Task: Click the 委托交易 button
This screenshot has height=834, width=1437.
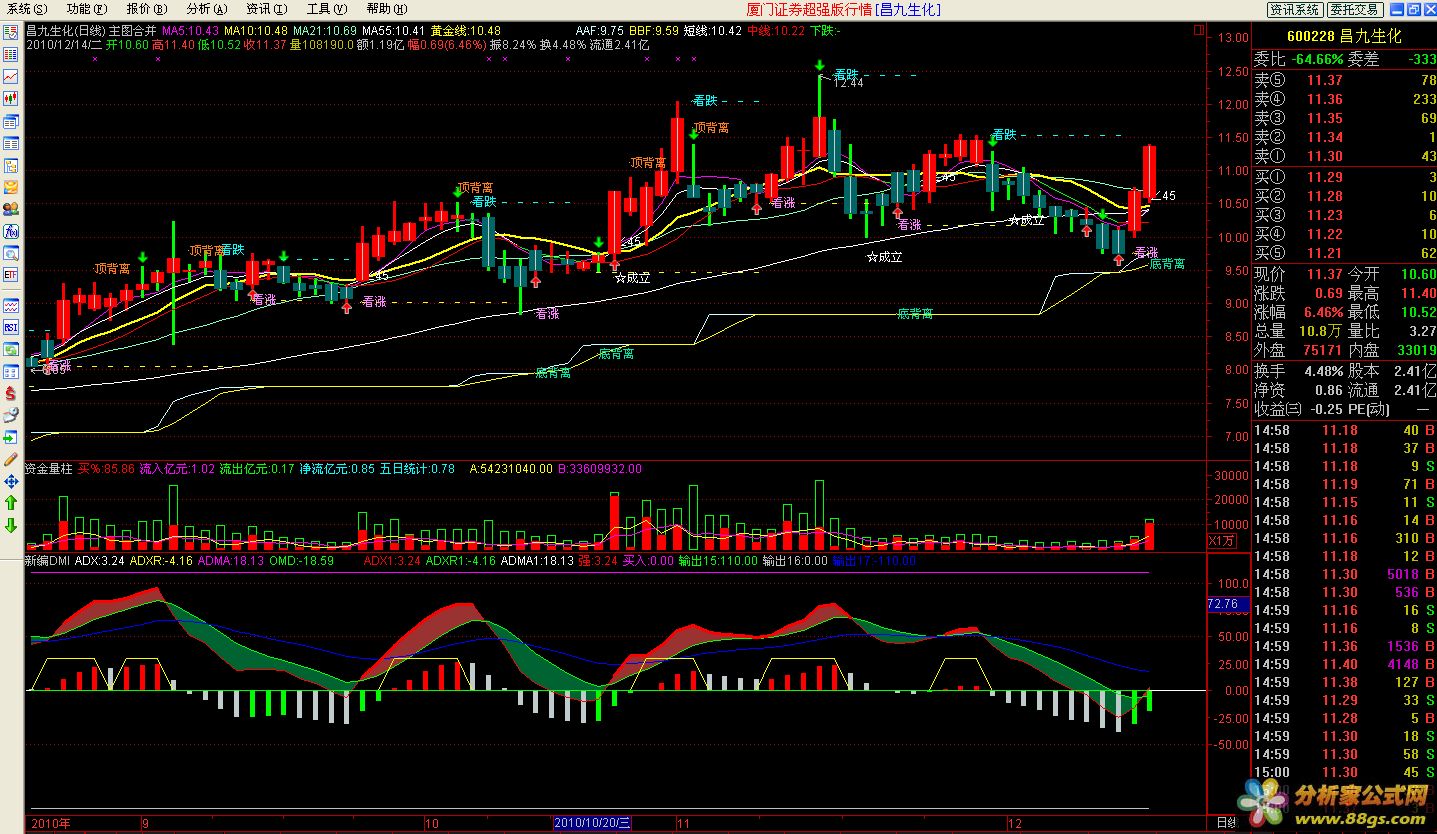Action: tap(1354, 9)
